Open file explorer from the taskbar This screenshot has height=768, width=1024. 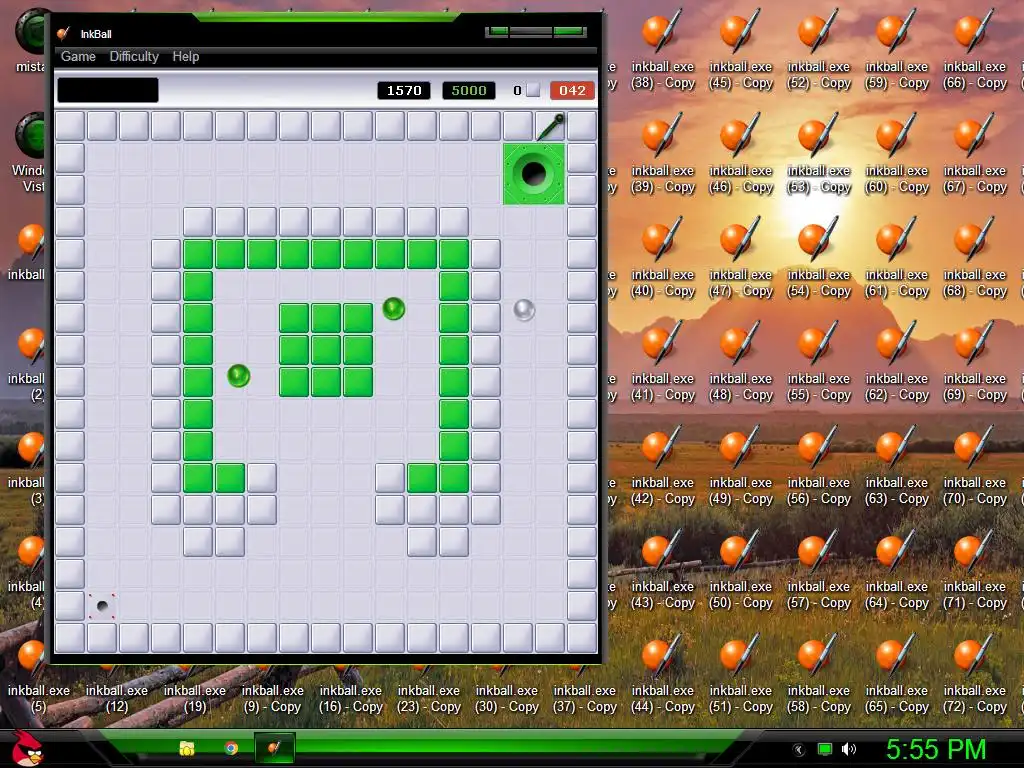(187, 748)
